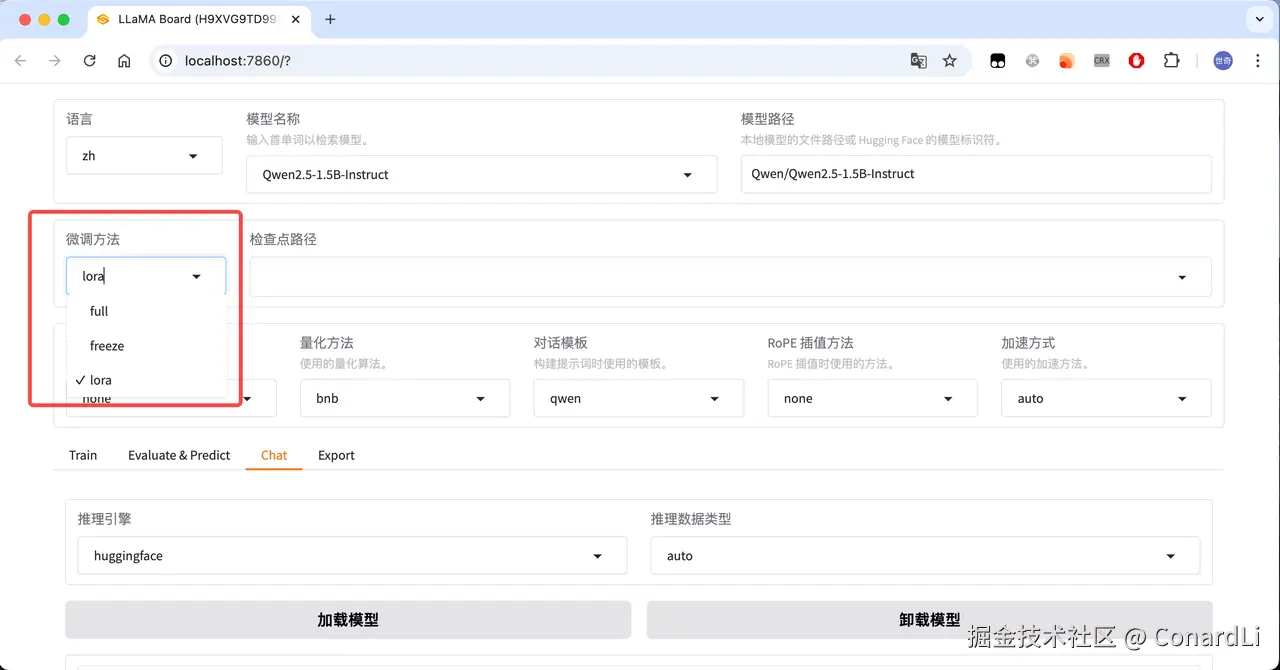Select the checked lora option
This screenshot has width=1280, height=670.
point(147,380)
